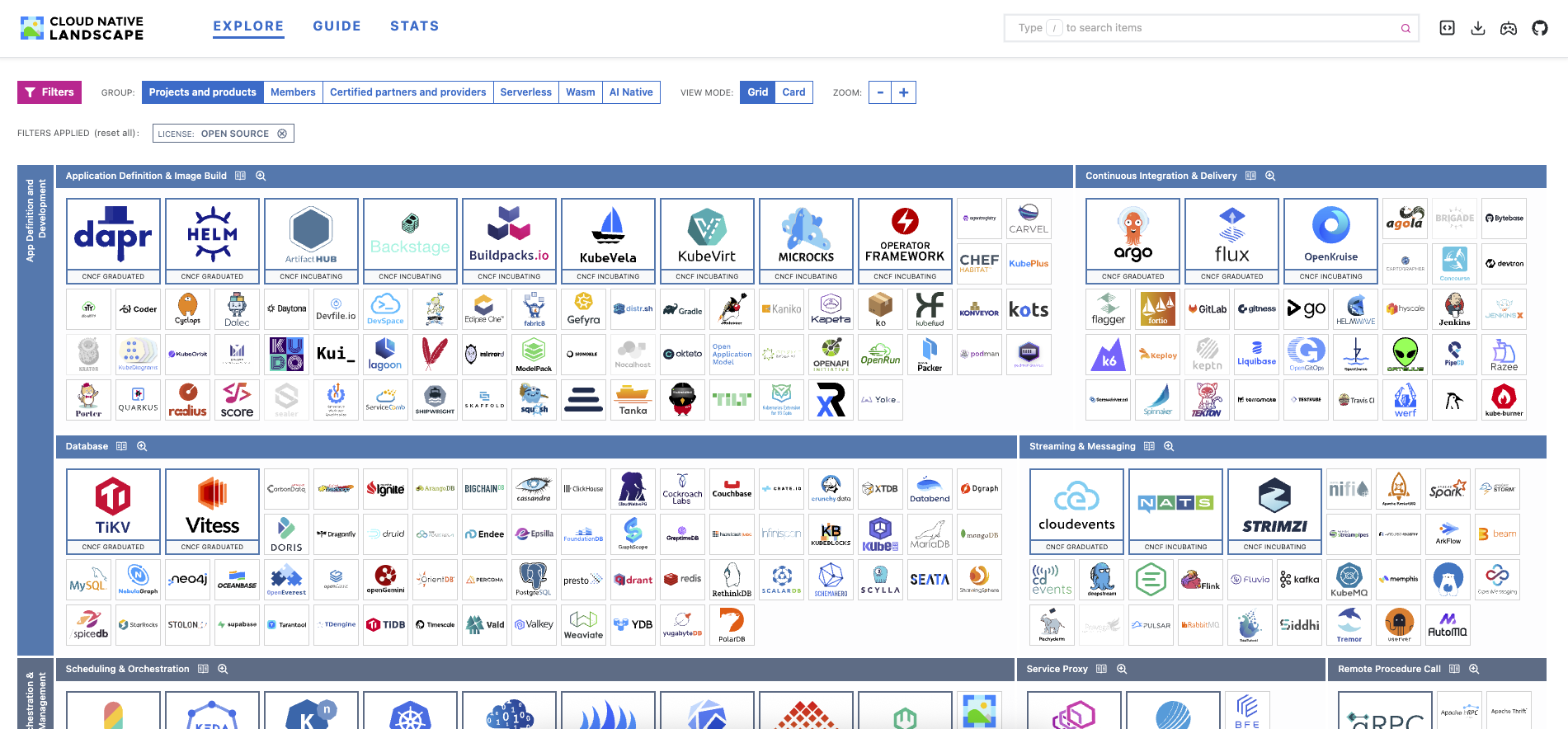Open card list for Continuous Integration & Delivery
Viewport: 1568px width, 729px height.
click(1250, 176)
